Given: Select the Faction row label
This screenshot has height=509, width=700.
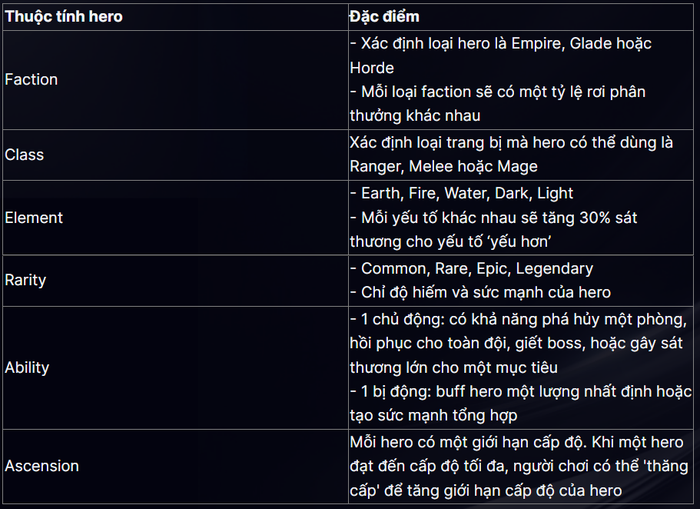Looking at the screenshot, I should point(31,79).
